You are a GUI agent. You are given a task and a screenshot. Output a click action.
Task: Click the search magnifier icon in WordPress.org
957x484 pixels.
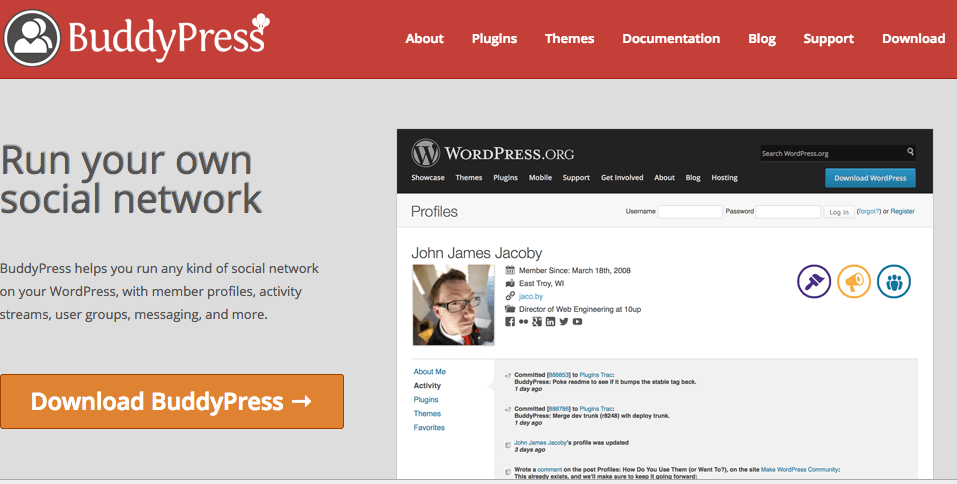tap(910, 152)
